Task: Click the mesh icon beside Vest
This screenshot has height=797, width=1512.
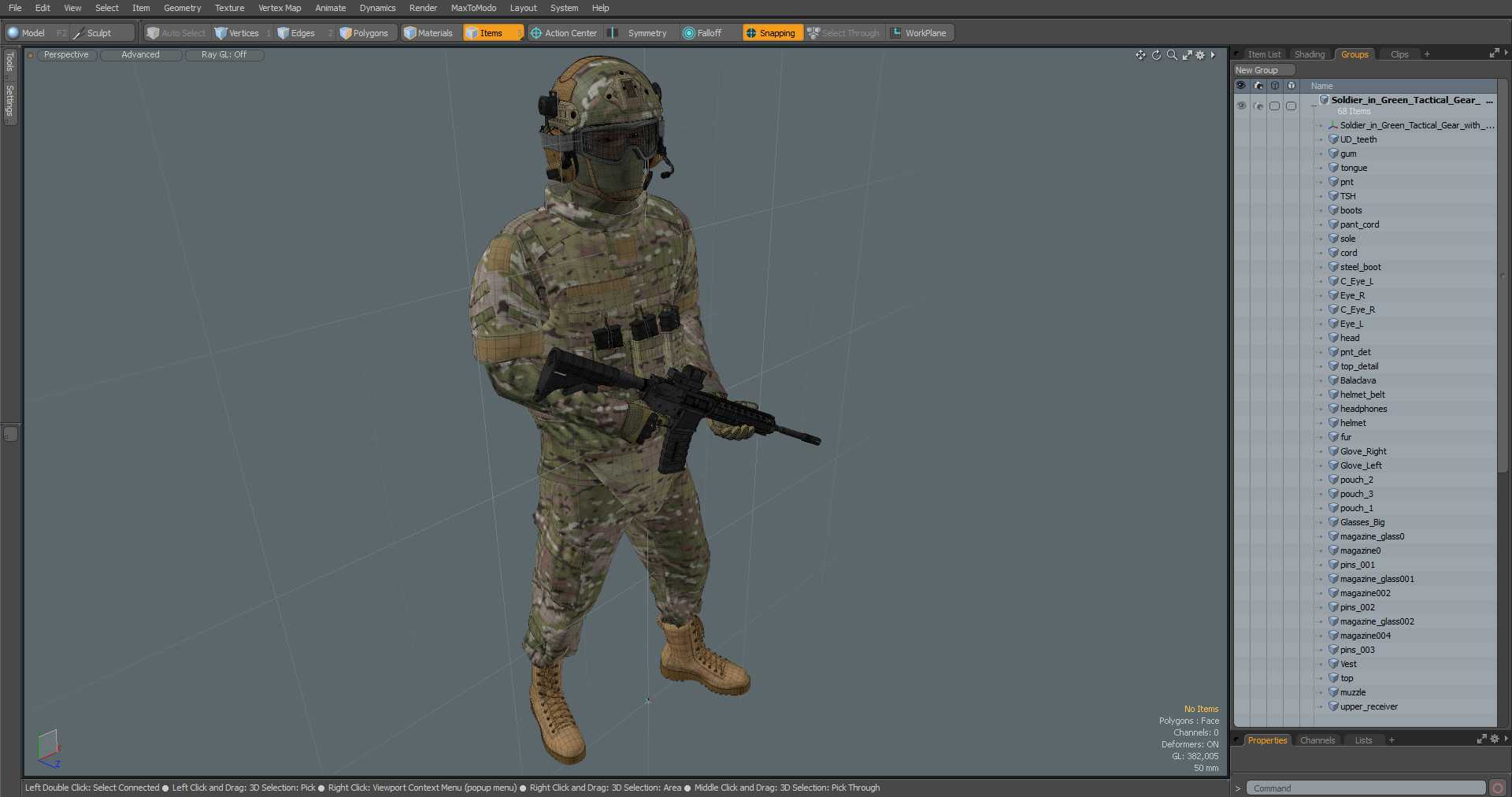Action: [1333, 664]
